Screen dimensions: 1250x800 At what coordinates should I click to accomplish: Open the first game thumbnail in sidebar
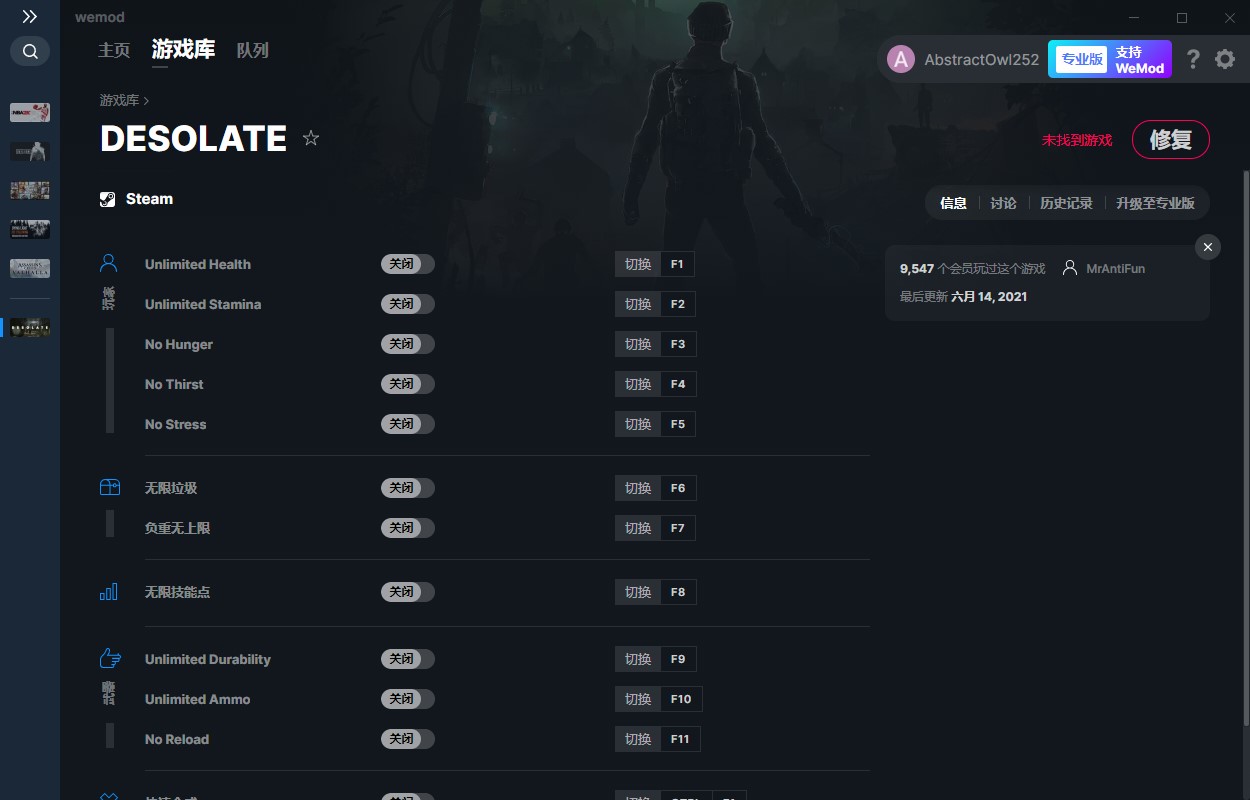(x=30, y=113)
